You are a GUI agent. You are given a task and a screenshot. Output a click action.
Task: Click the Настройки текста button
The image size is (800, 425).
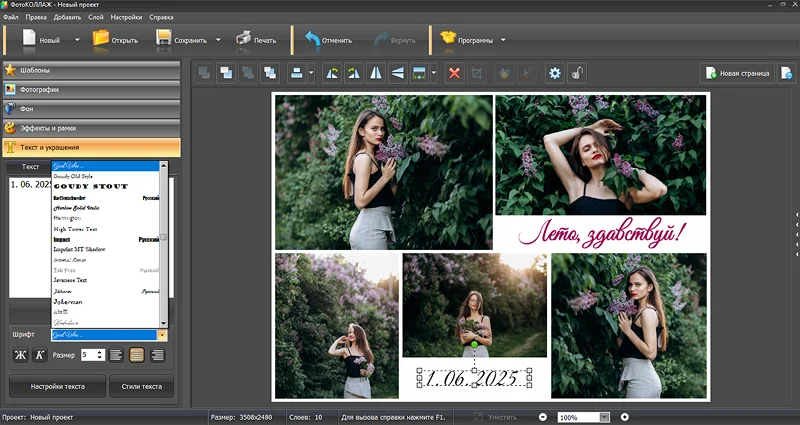tap(58, 386)
